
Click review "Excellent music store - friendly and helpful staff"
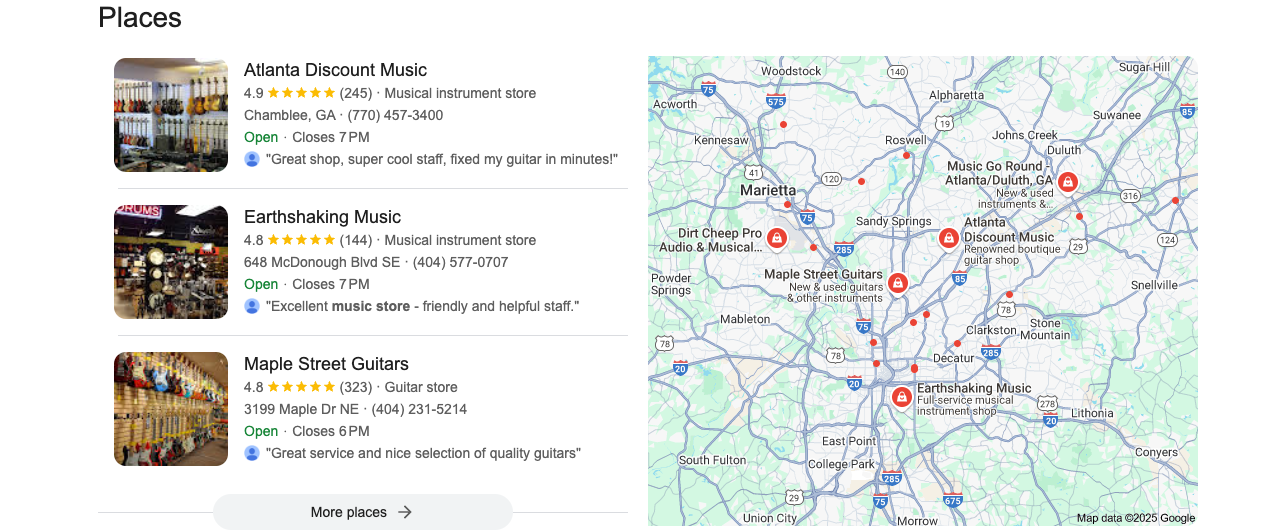(x=422, y=306)
